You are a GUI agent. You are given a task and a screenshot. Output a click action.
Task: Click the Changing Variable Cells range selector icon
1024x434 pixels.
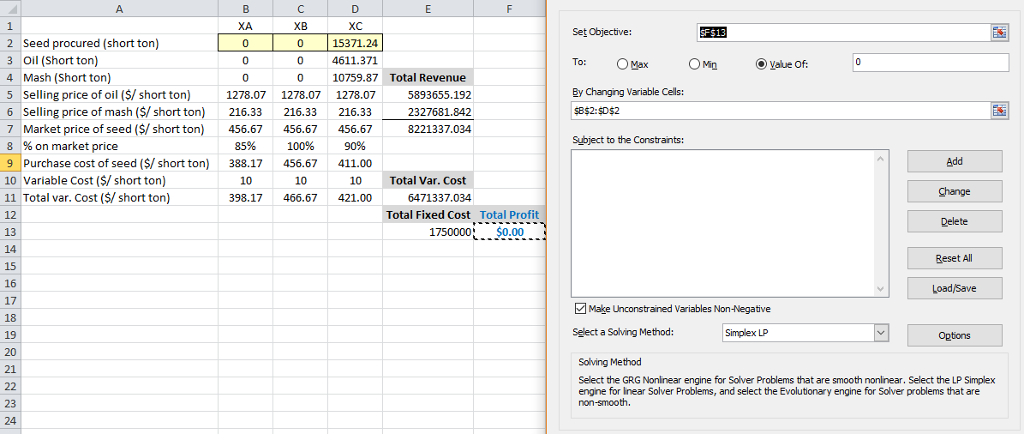[998, 110]
